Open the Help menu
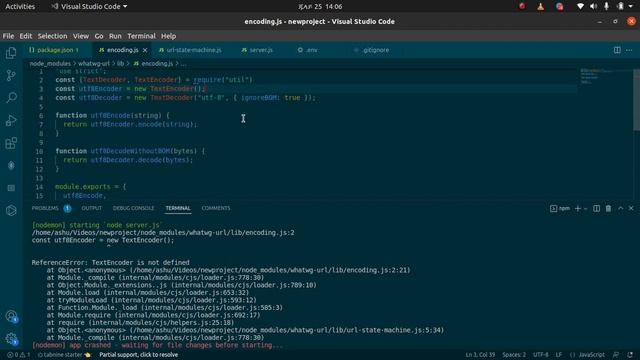The image size is (640, 360). pos(168,36)
